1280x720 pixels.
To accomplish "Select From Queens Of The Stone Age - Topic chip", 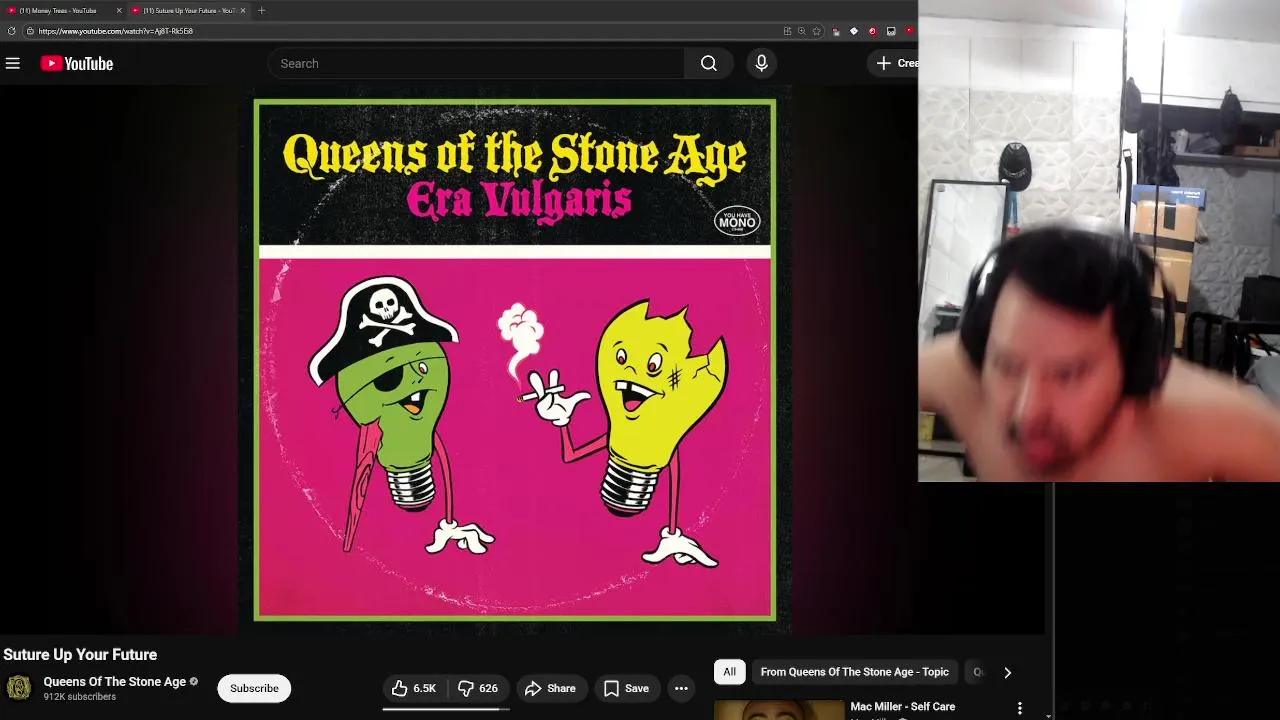I will pos(855,672).
